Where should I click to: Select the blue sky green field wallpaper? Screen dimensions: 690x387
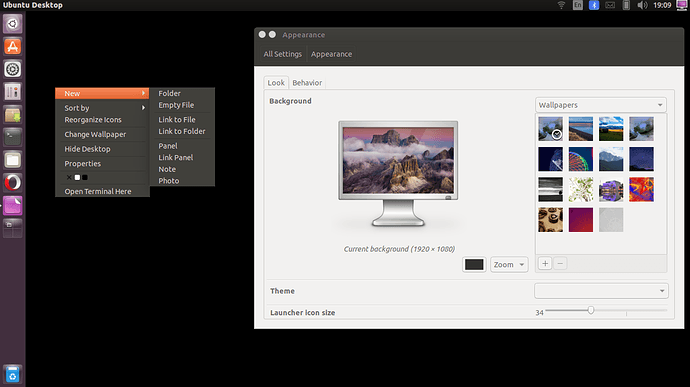(x=611, y=129)
